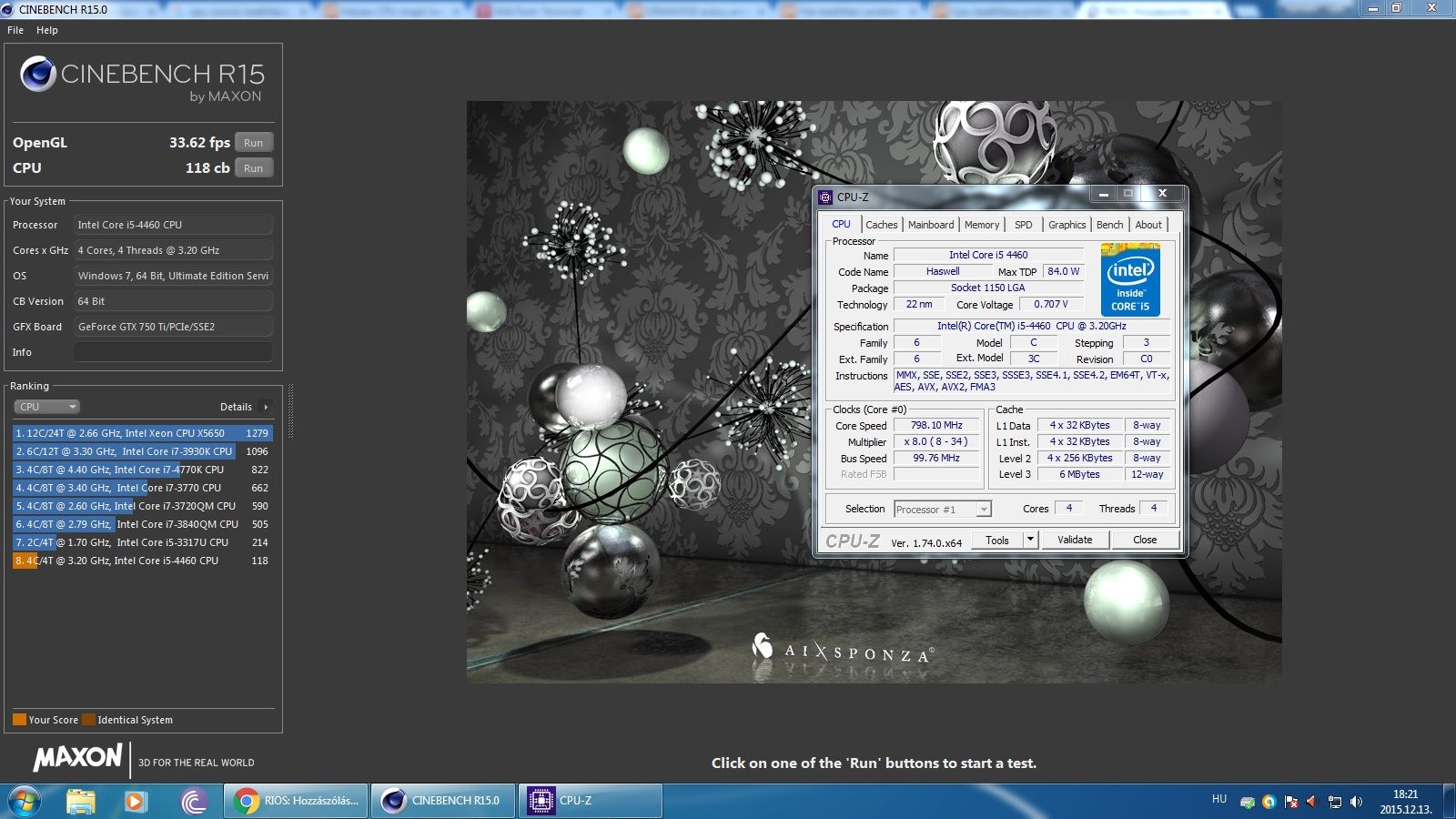Click the Close button in CPU-Z
Image resolution: width=1456 pixels, height=819 pixels.
coord(1145,540)
